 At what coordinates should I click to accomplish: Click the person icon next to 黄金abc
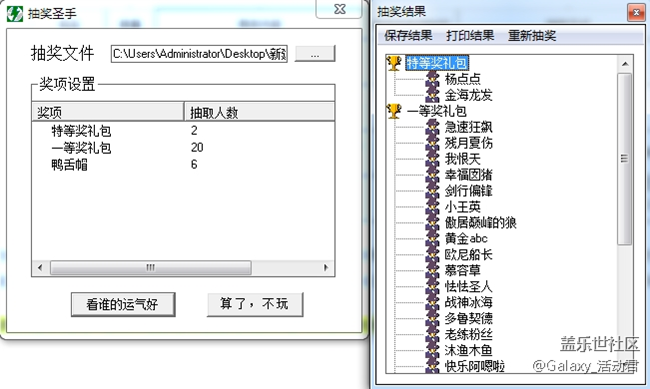click(433, 238)
